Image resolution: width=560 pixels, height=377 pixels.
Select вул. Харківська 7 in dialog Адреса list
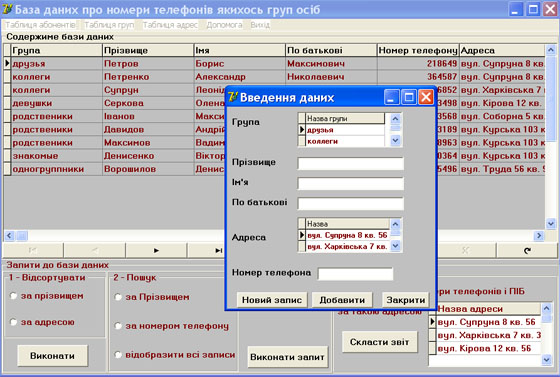[348, 247]
